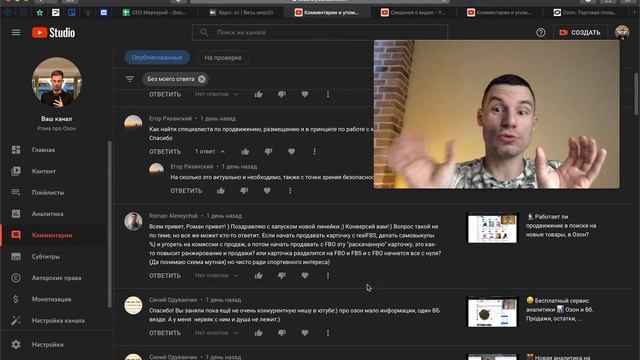Screen dimensions: 640x360
Task: Click in the 'Поиск на канале' search field
Action: pyautogui.click(x=320, y=32)
